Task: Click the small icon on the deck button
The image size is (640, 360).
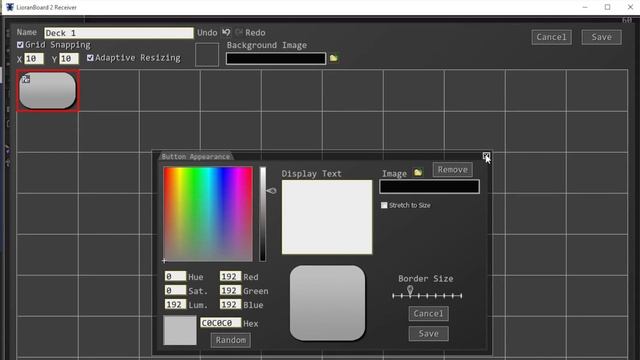Action: click(x=26, y=79)
